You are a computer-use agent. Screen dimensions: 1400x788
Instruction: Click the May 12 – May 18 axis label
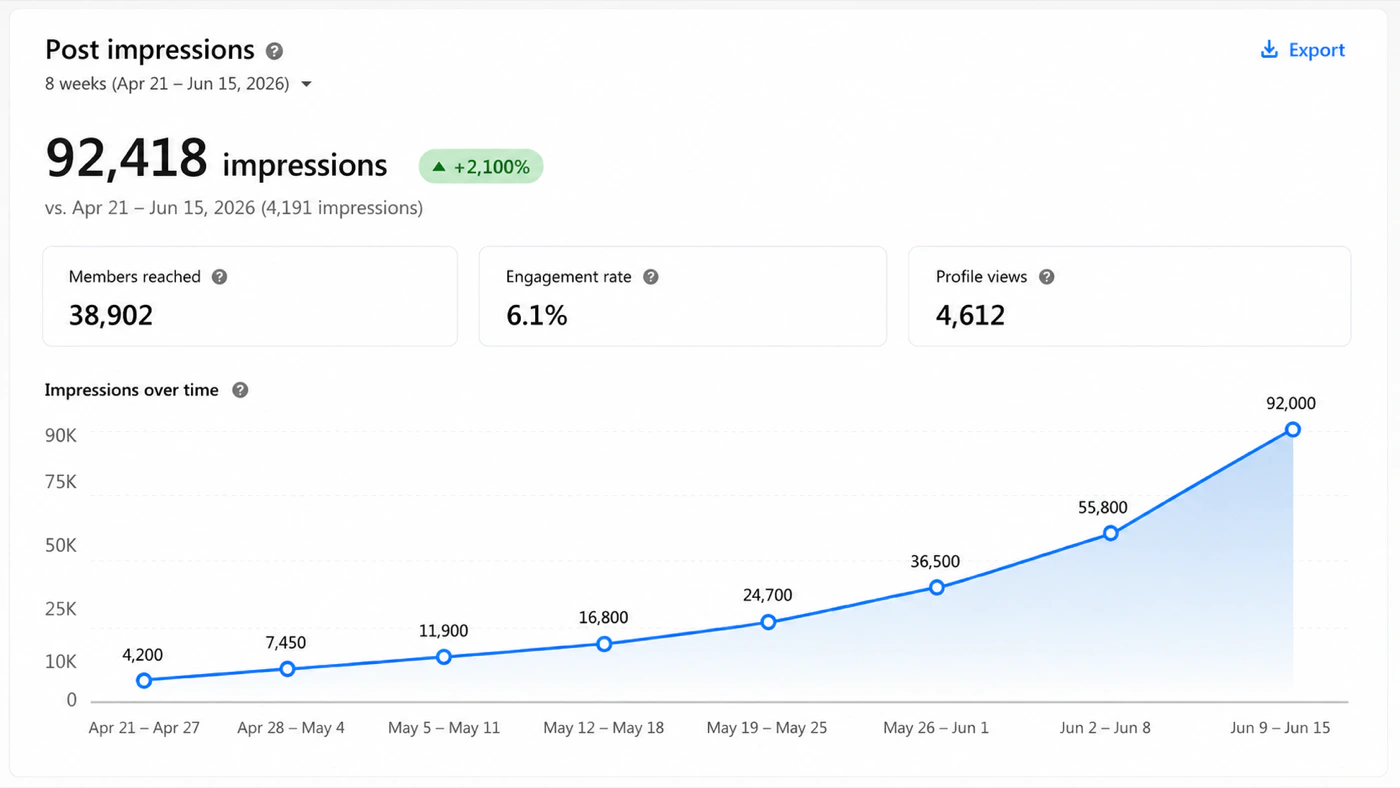pos(604,728)
